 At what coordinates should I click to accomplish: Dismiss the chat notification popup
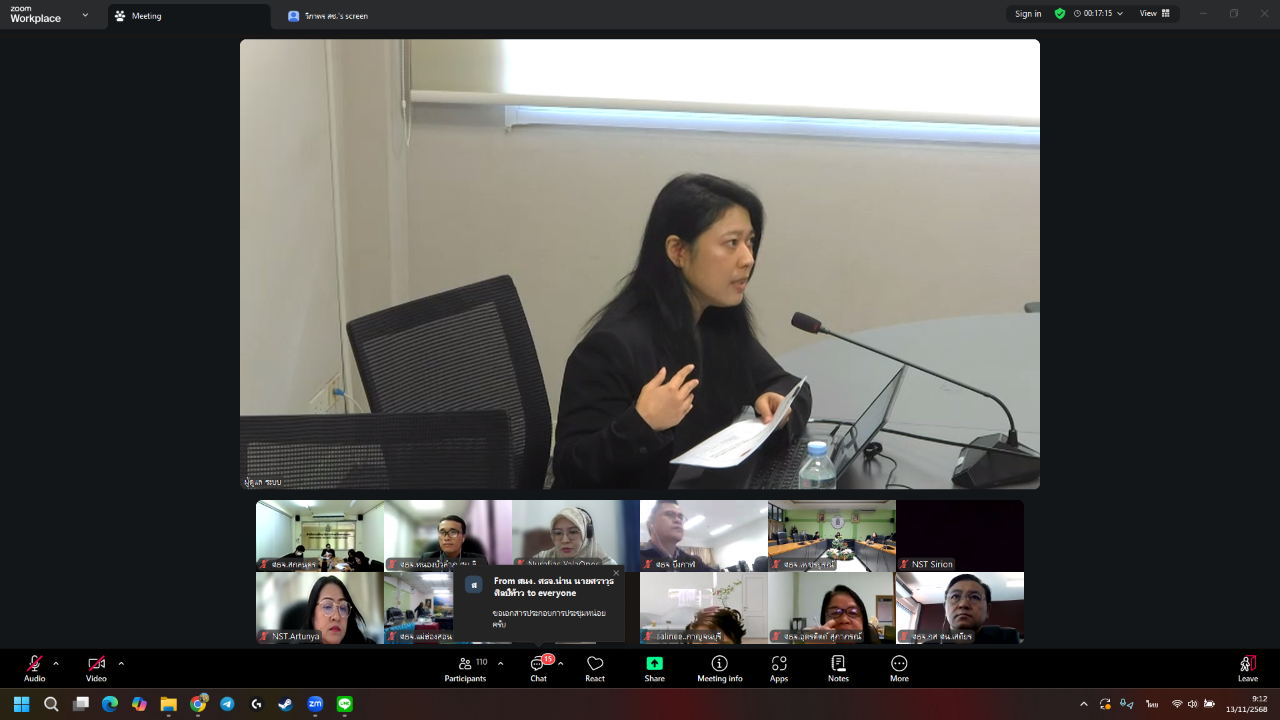(x=616, y=573)
